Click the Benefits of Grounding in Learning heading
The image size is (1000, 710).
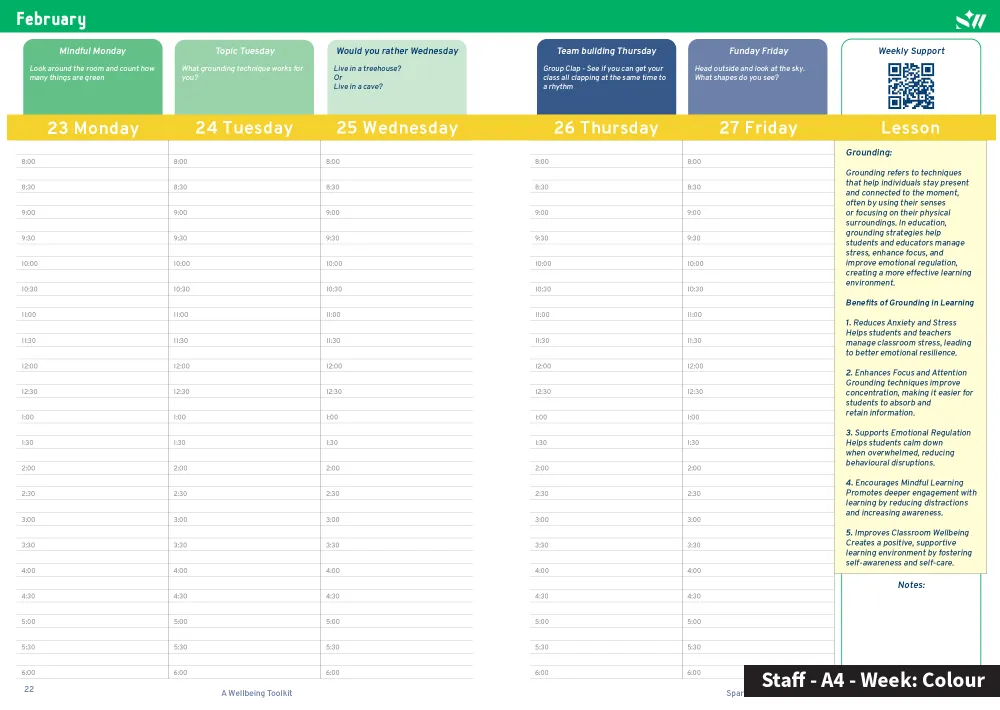909,303
